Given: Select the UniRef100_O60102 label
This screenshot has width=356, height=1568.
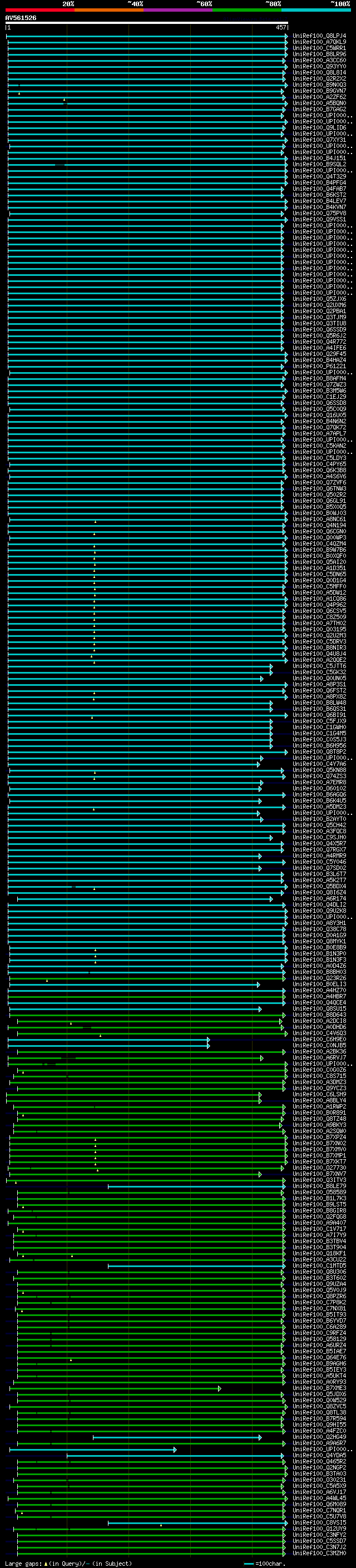Looking at the screenshot, I should point(319,788).
